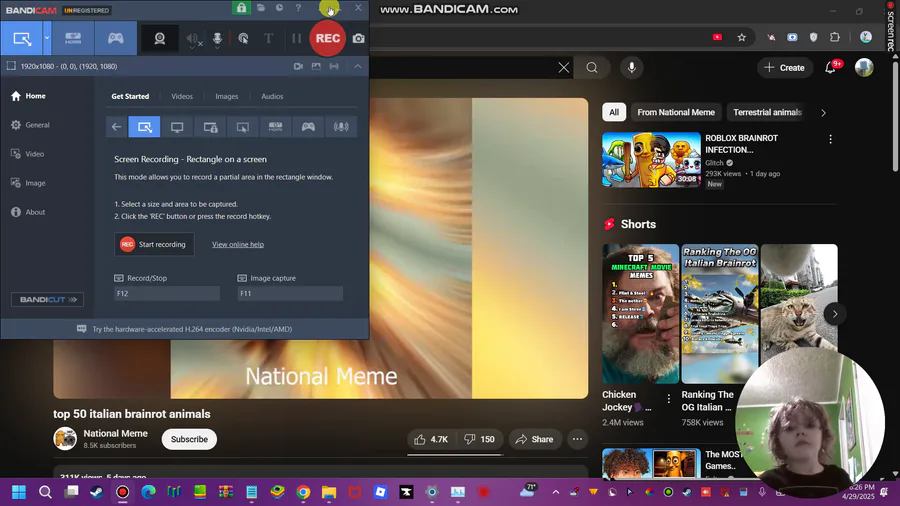
Task: Take a screenshot with the camera icon
Action: (358, 38)
